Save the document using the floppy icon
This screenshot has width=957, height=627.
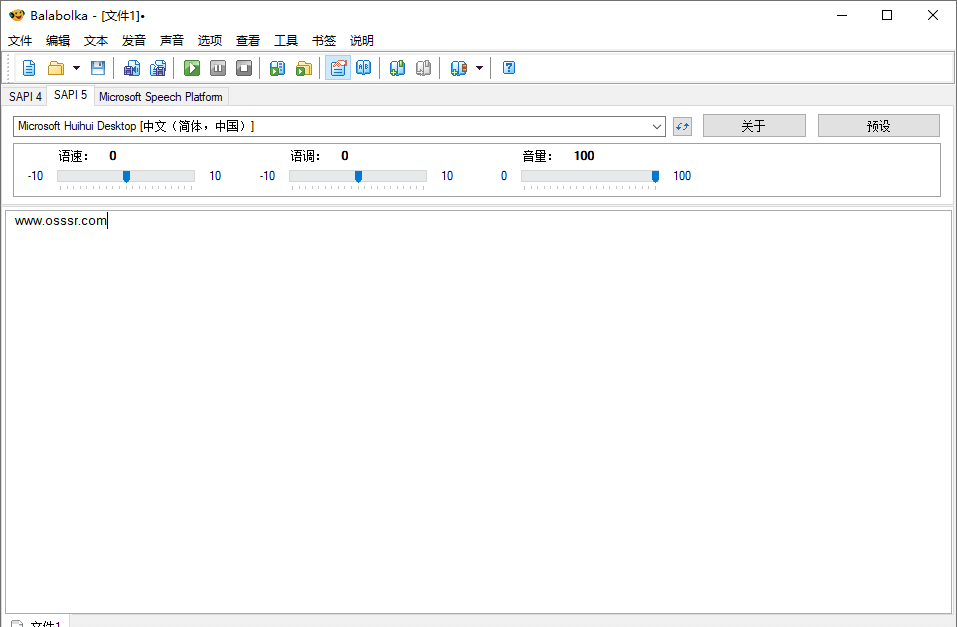click(x=98, y=68)
